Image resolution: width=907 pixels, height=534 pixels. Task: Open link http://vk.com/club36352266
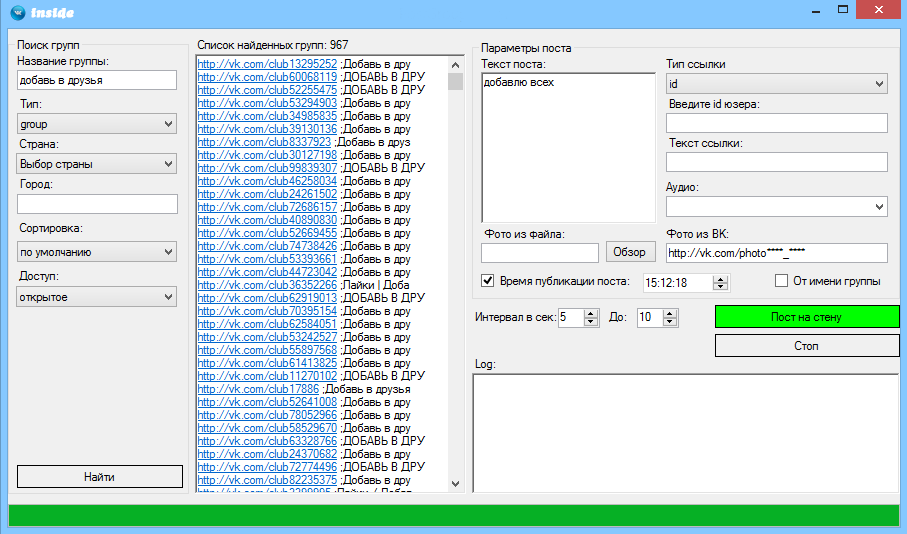(267, 285)
